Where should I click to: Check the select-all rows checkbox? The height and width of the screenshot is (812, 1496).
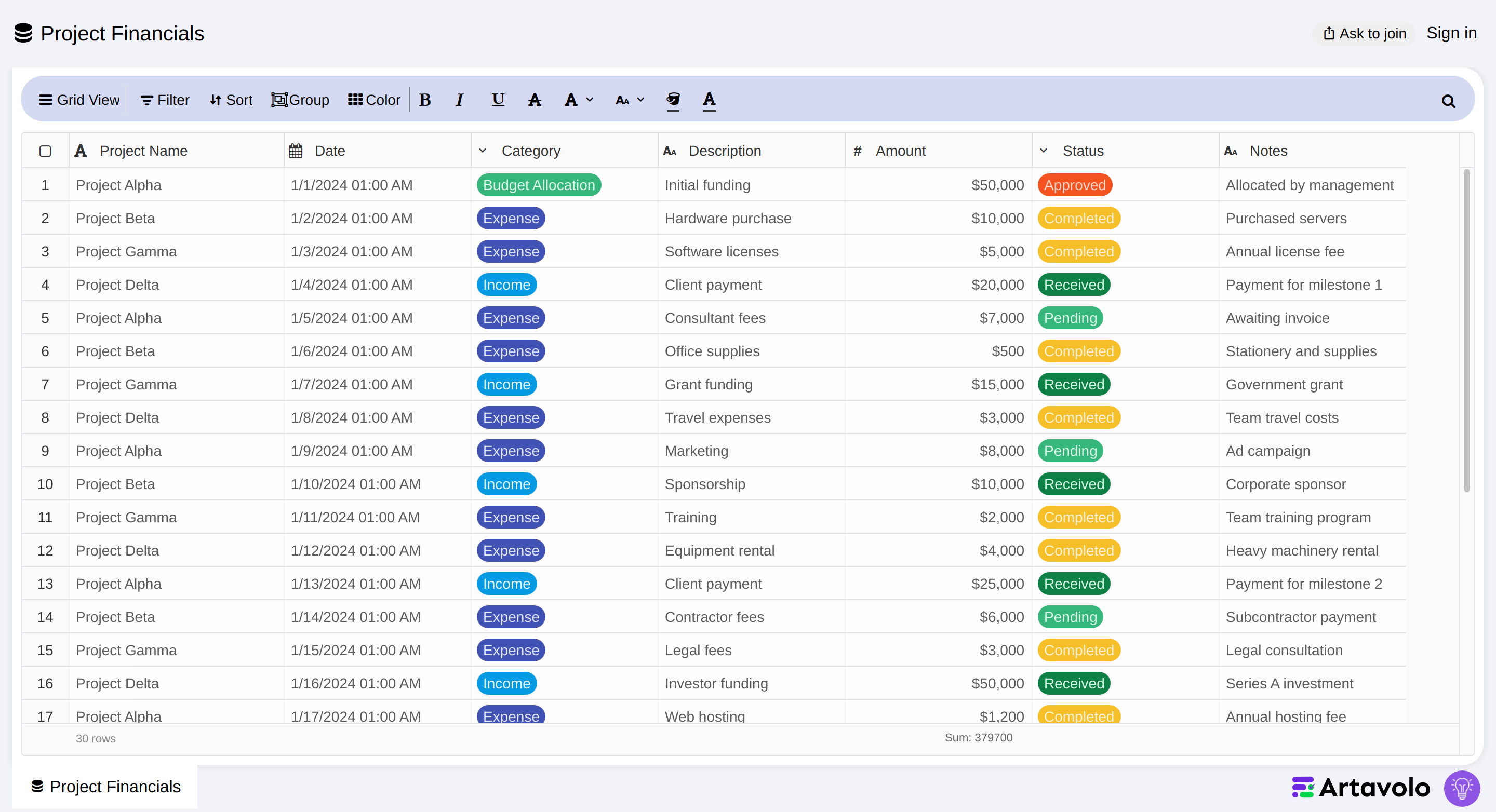coord(45,151)
